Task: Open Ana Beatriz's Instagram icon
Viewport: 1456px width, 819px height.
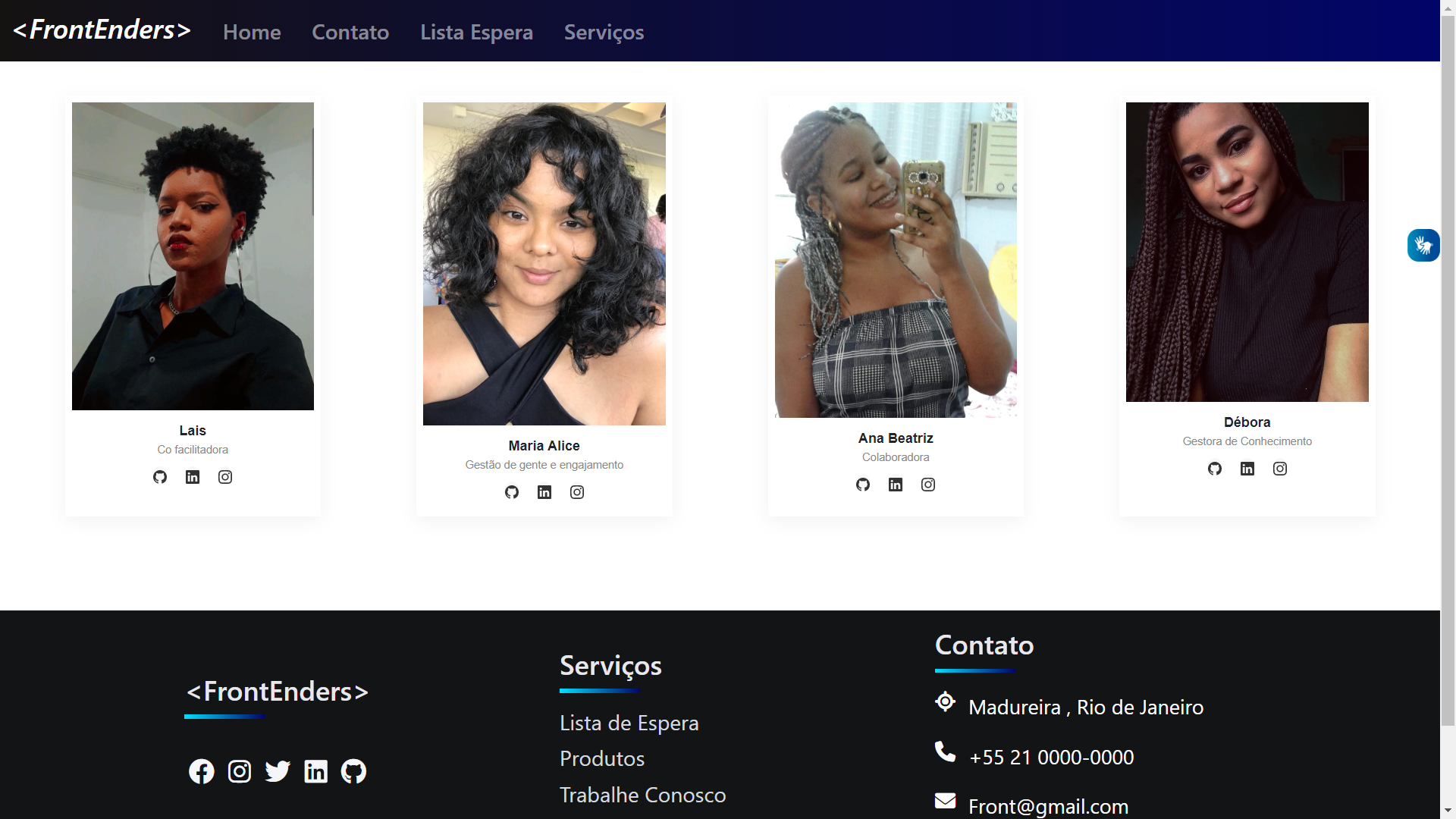Action: pos(928,485)
